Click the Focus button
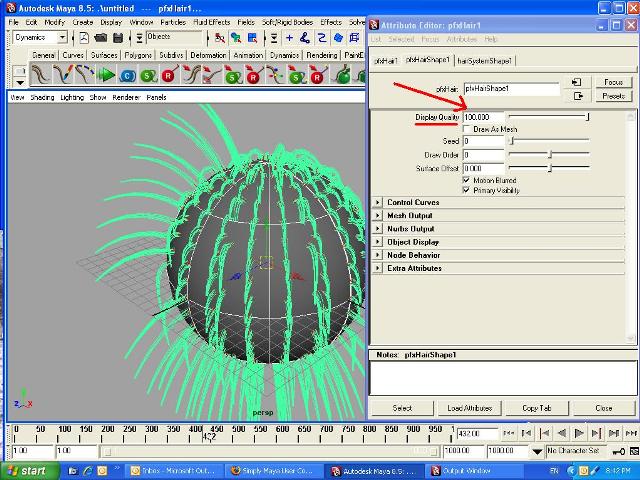 (x=613, y=82)
